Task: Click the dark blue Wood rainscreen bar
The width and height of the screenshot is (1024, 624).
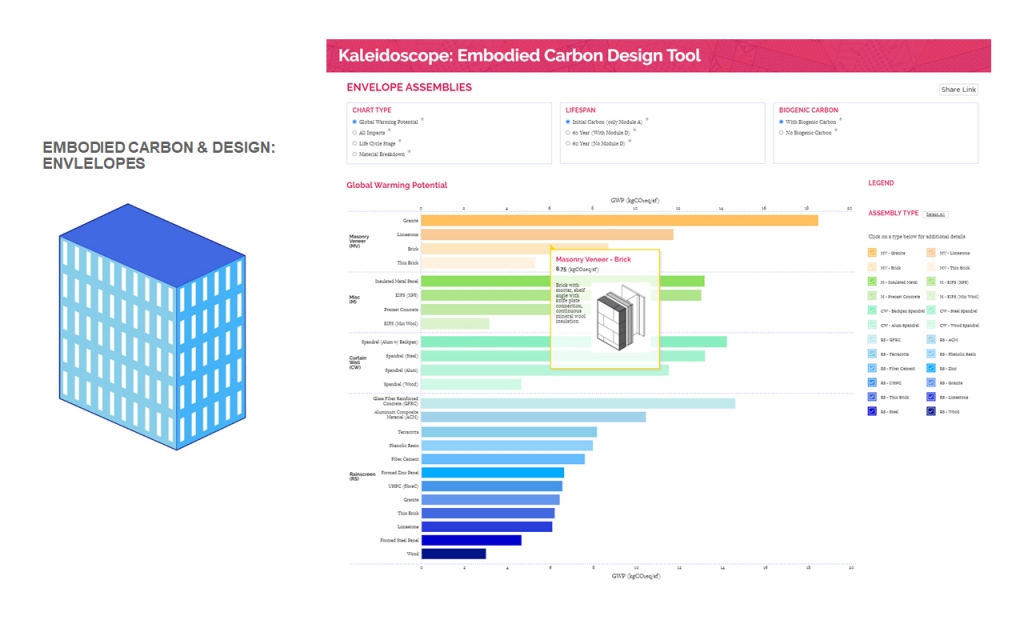Action: [x=453, y=553]
